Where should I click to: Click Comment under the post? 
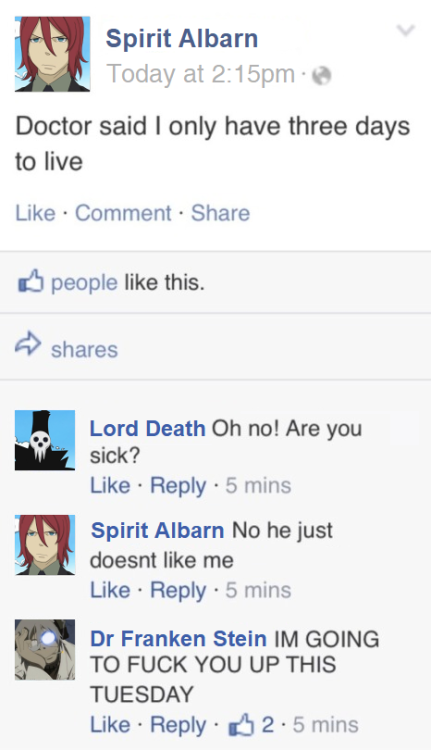pos(123,213)
